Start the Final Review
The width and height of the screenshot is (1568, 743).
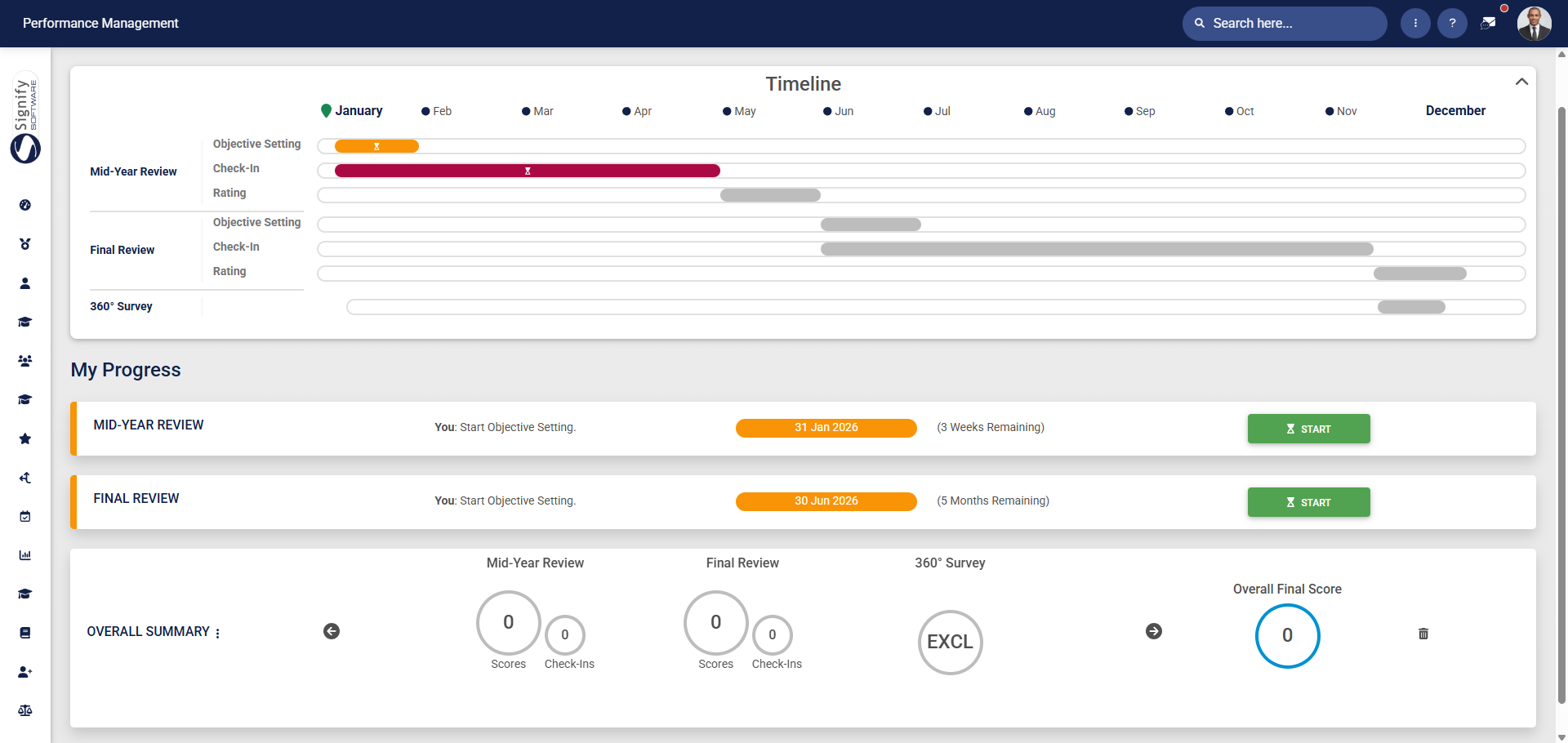[x=1308, y=501]
